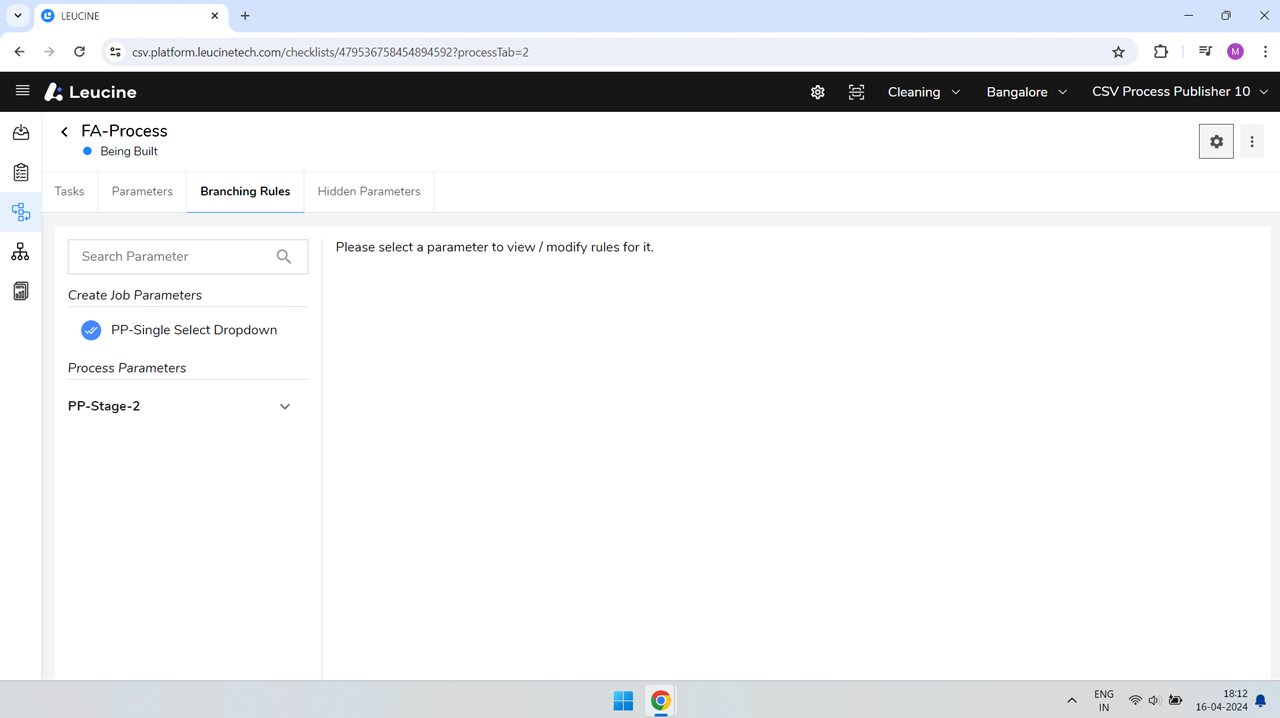Open the settings gear in the top header
The width and height of the screenshot is (1280, 718).
[818, 92]
